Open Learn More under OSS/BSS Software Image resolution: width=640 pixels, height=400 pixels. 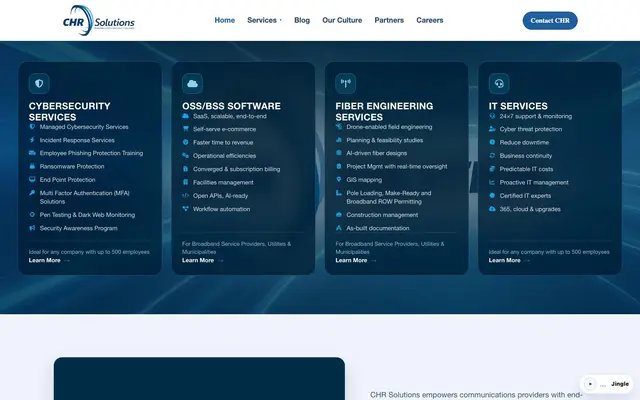pyautogui.click(x=202, y=260)
